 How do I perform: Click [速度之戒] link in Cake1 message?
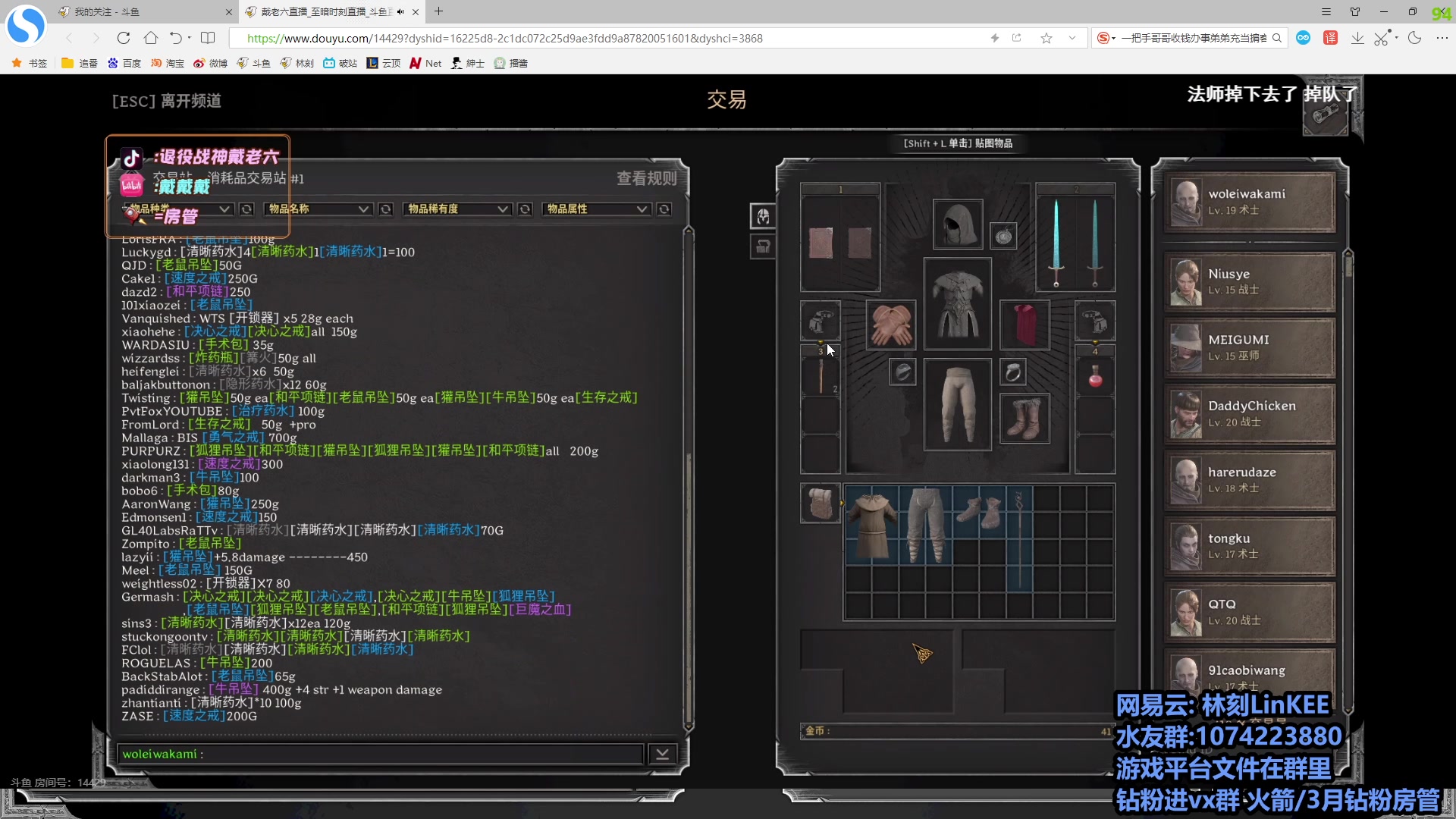196,278
